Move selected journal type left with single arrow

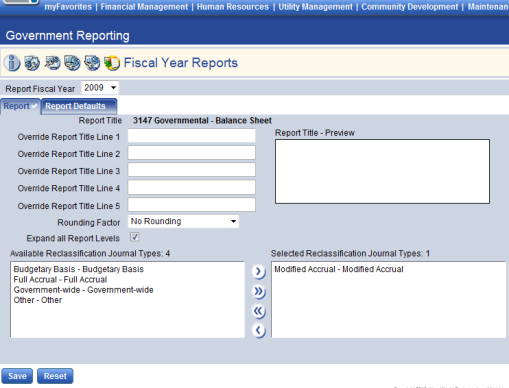tap(259, 331)
